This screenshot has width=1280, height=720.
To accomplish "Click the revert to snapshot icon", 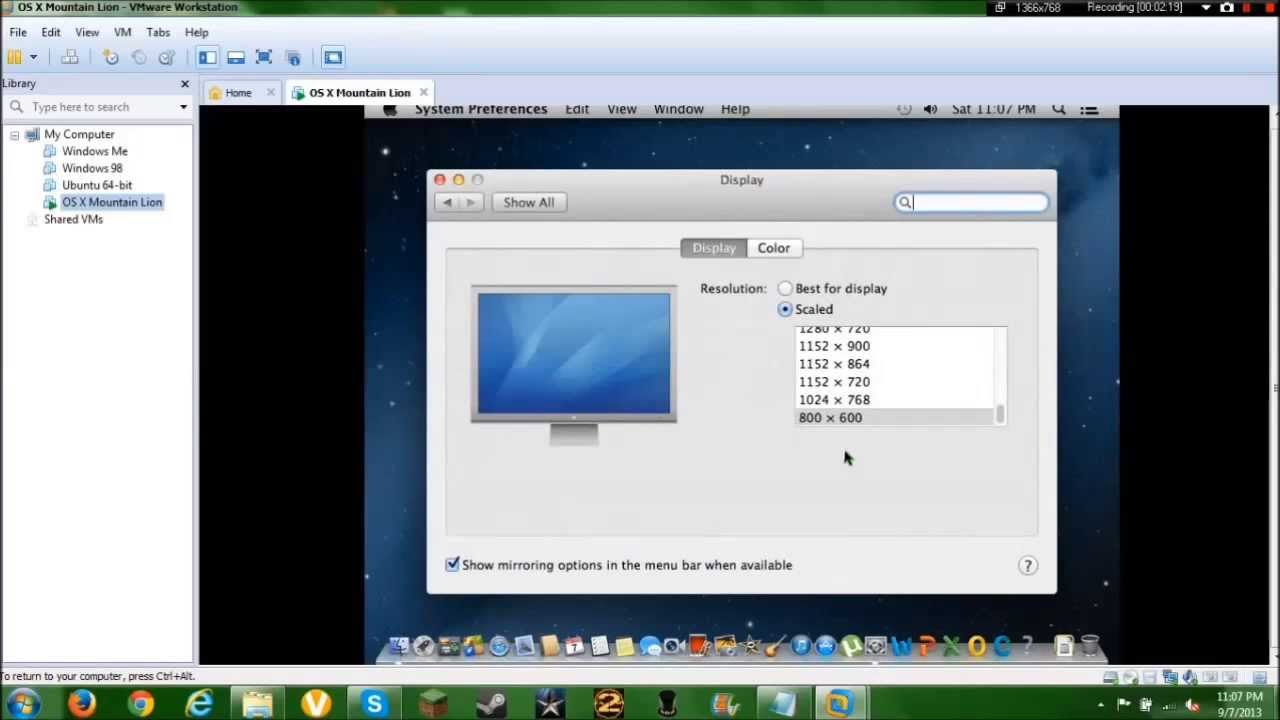I will pos(138,57).
